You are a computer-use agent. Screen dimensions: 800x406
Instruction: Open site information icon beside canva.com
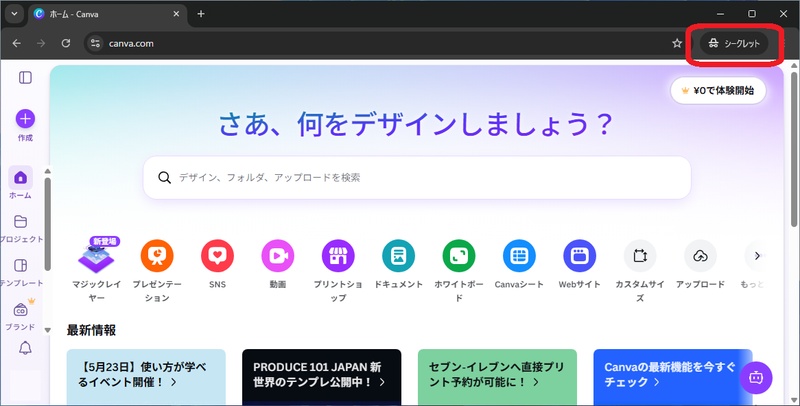click(x=95, y=43)
